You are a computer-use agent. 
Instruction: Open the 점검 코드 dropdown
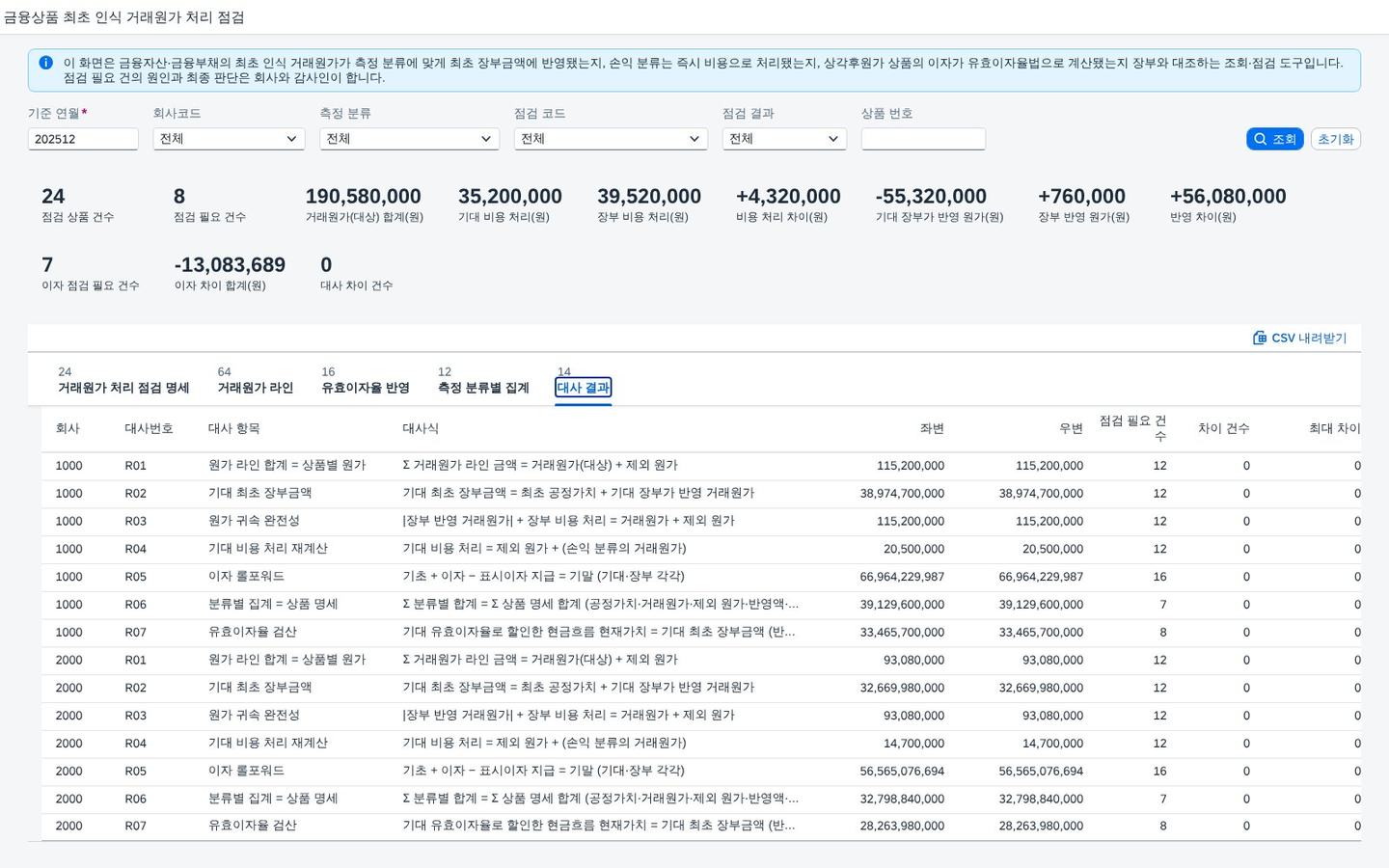coord(611,139)
